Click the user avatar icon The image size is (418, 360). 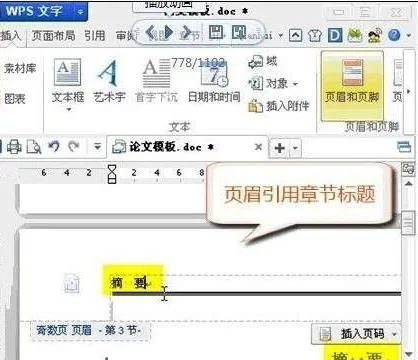pos(375,35)
